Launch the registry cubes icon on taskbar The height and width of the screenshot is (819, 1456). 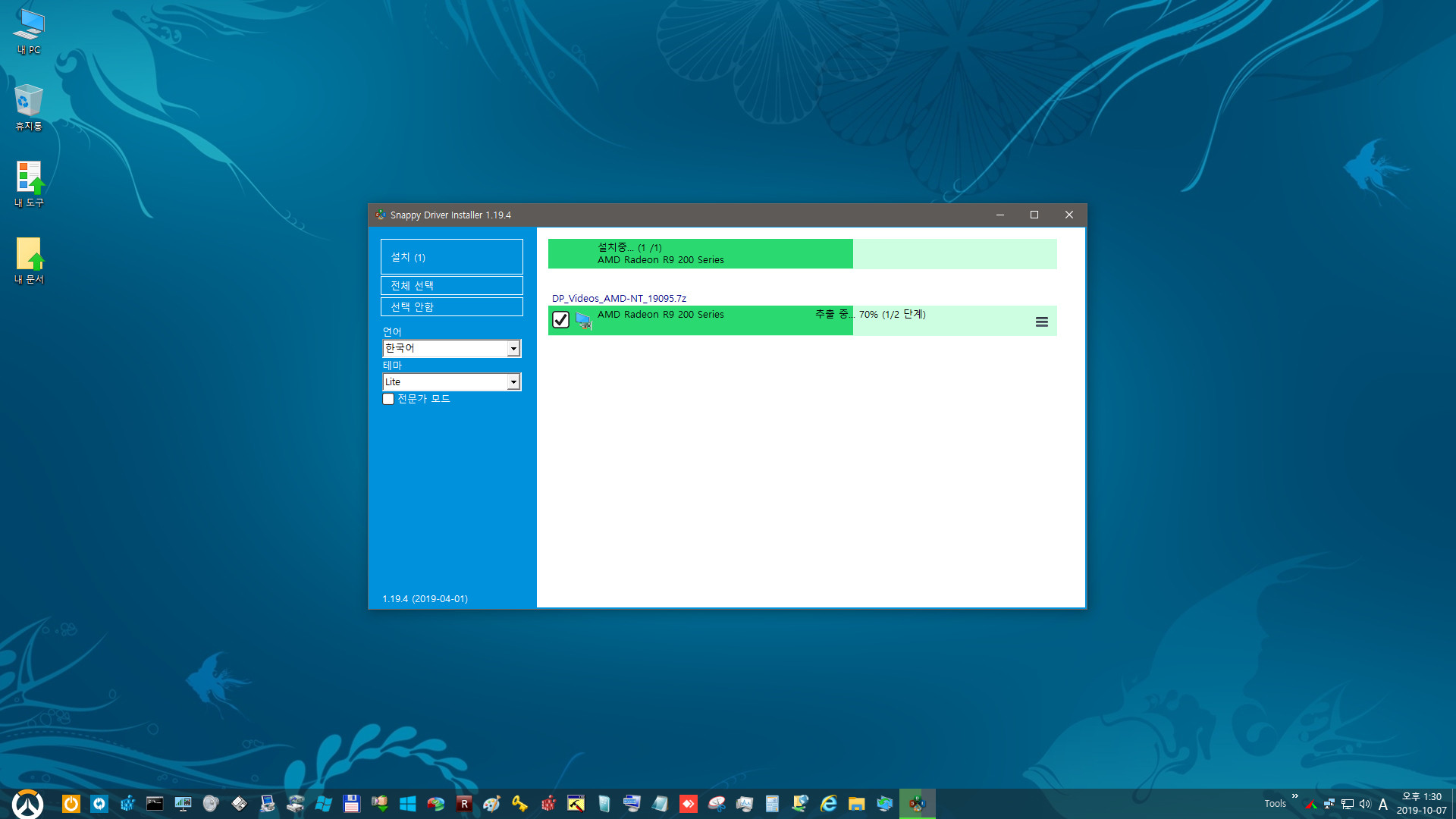(127, 804)
